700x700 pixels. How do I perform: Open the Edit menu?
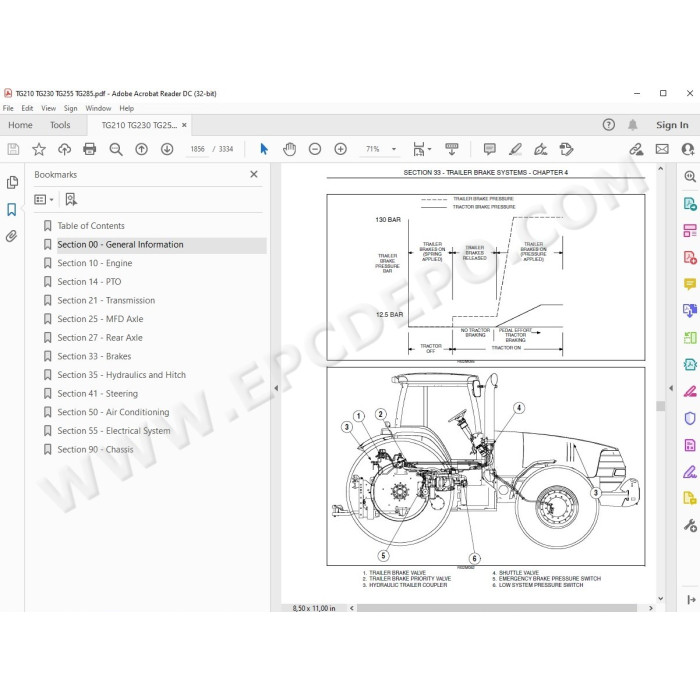click(x=27, y=108)
